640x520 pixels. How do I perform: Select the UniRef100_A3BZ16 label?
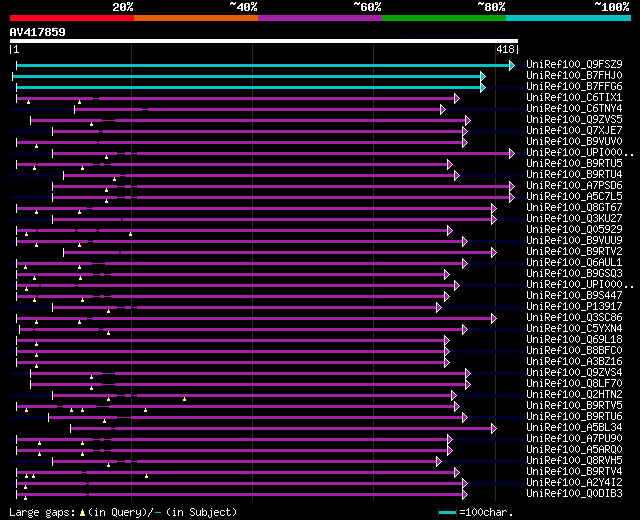point(574,362)
